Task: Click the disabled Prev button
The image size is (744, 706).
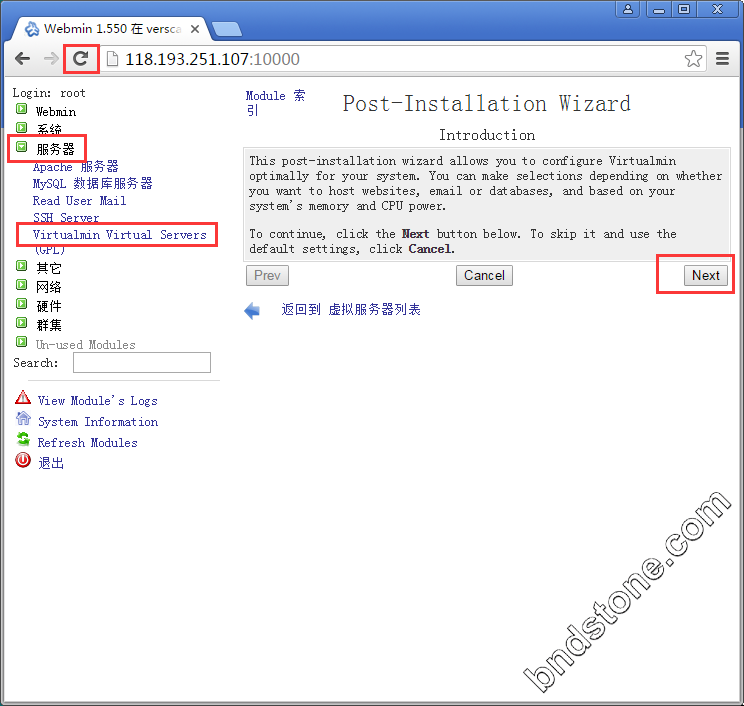Action: tap(267, 275)
